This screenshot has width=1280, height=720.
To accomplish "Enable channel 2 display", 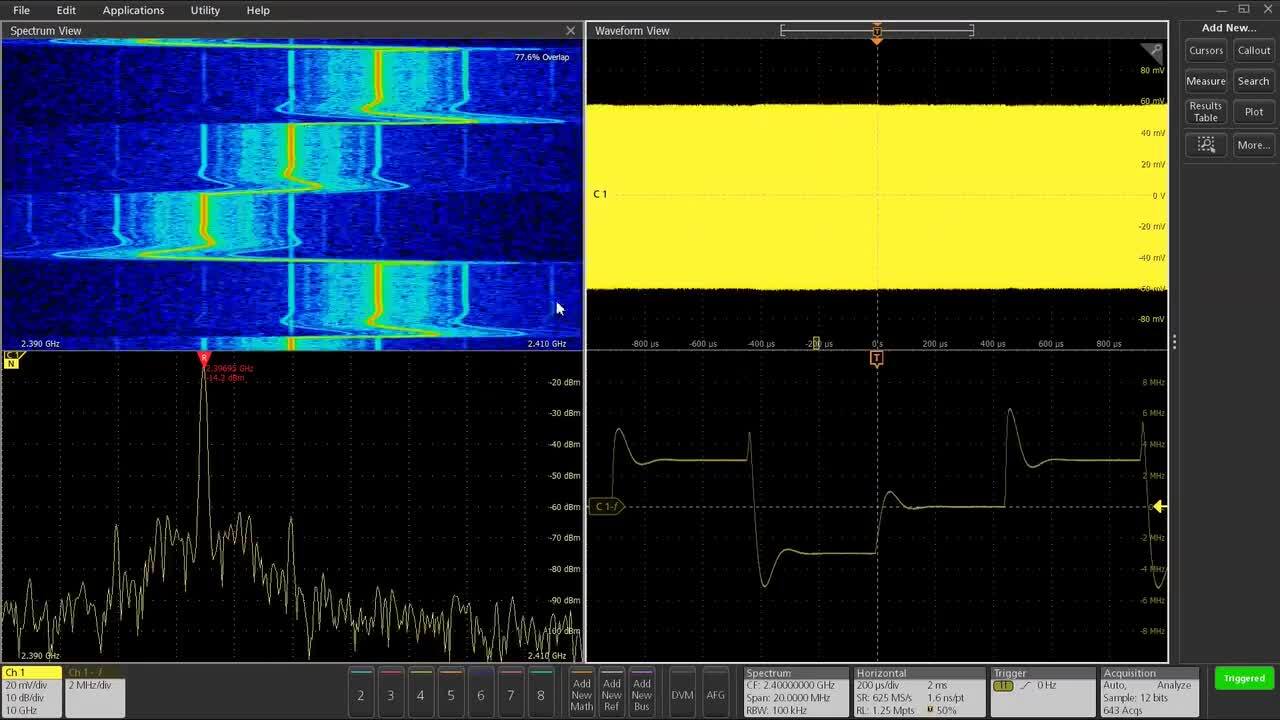I will tap(361, 694).
